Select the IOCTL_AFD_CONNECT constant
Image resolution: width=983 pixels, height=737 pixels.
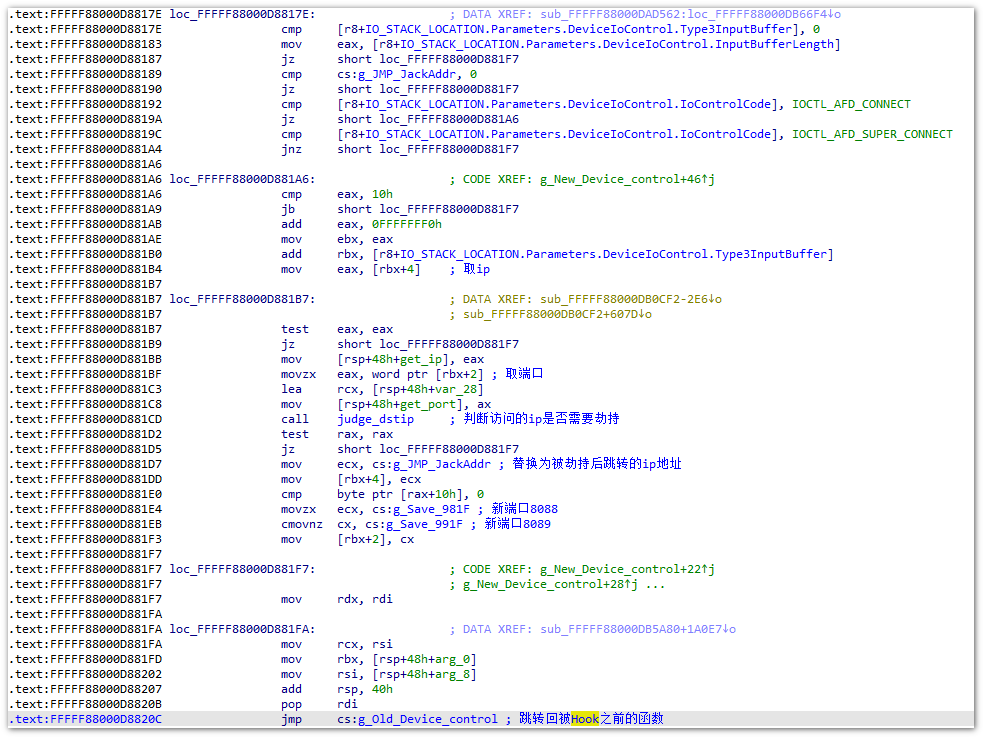coord(851,104)
